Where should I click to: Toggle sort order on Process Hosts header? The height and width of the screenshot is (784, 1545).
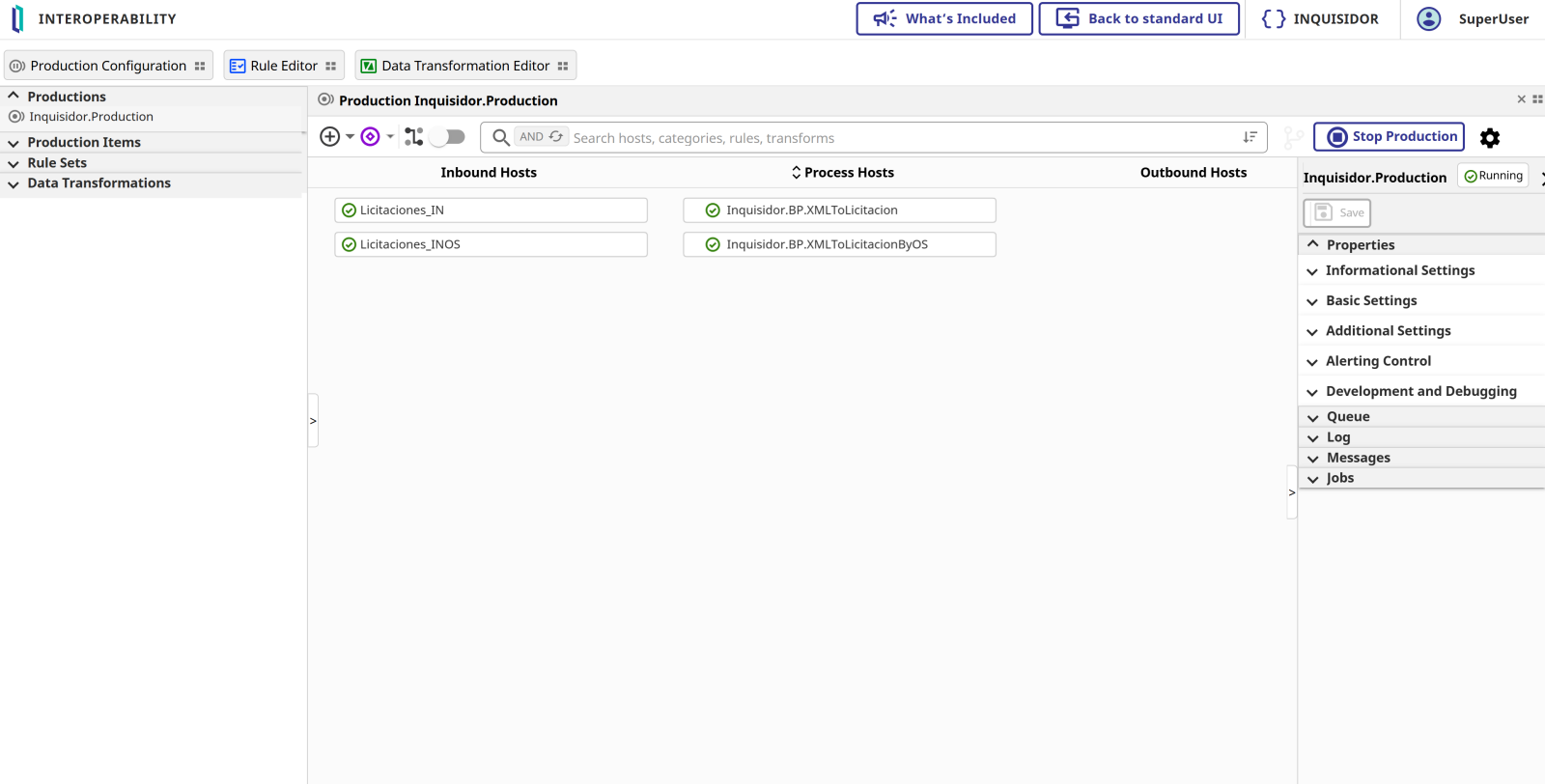tap(796, 173)
